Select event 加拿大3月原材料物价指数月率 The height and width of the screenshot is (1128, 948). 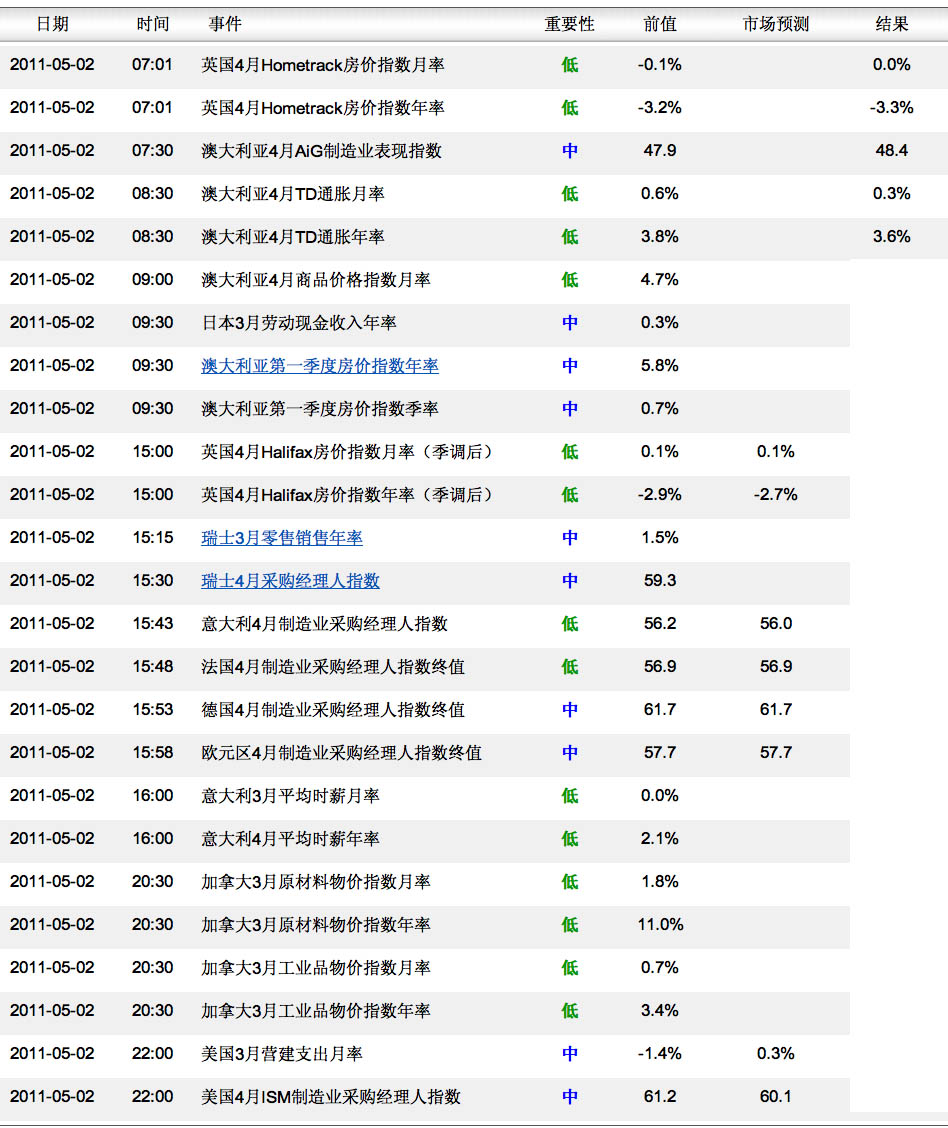click(x=315, y=882)
